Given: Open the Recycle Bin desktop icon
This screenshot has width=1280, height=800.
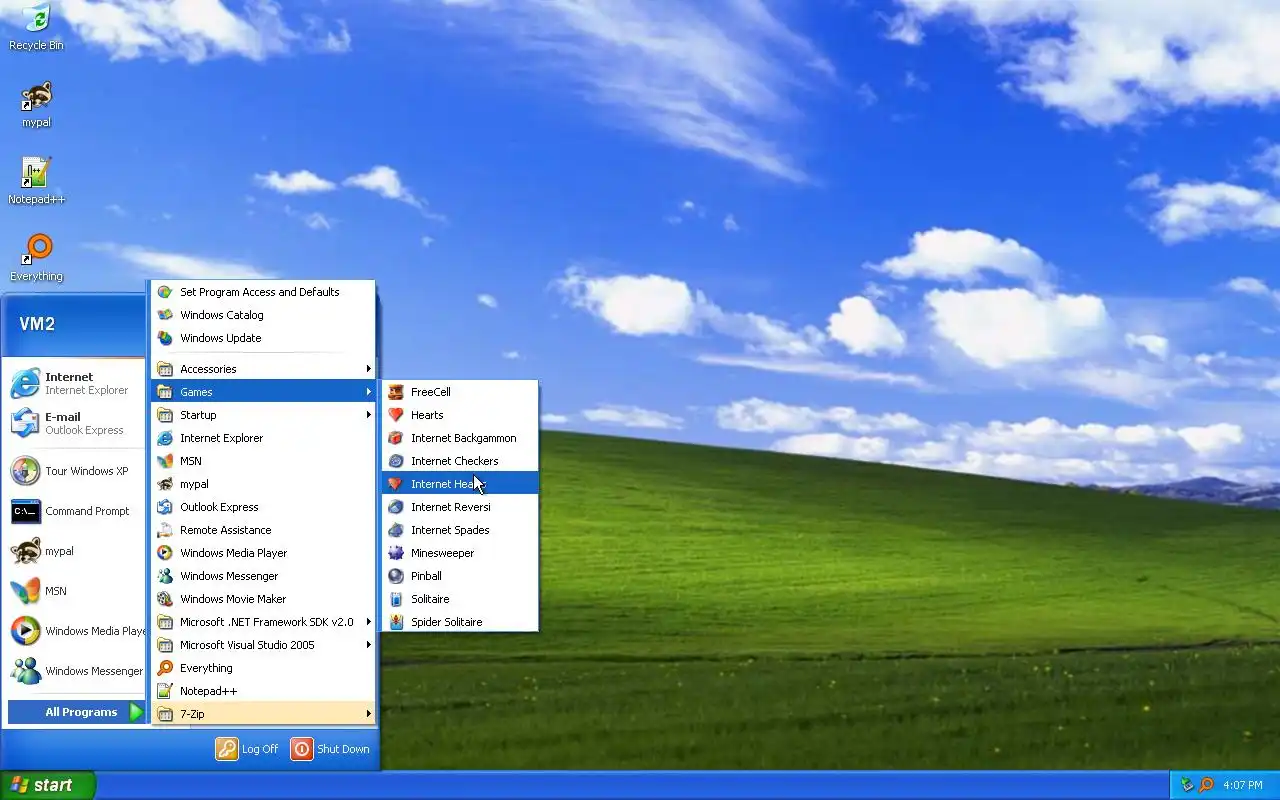Looking at the screenshot, I should coord(36,27).
